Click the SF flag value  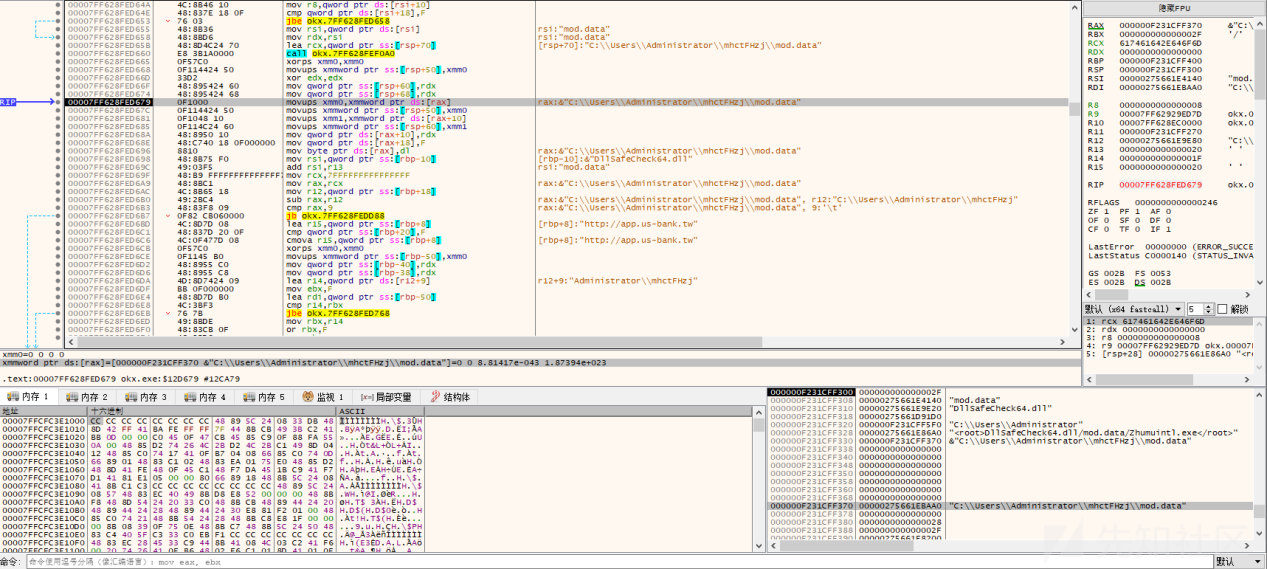pos(1136,220)
